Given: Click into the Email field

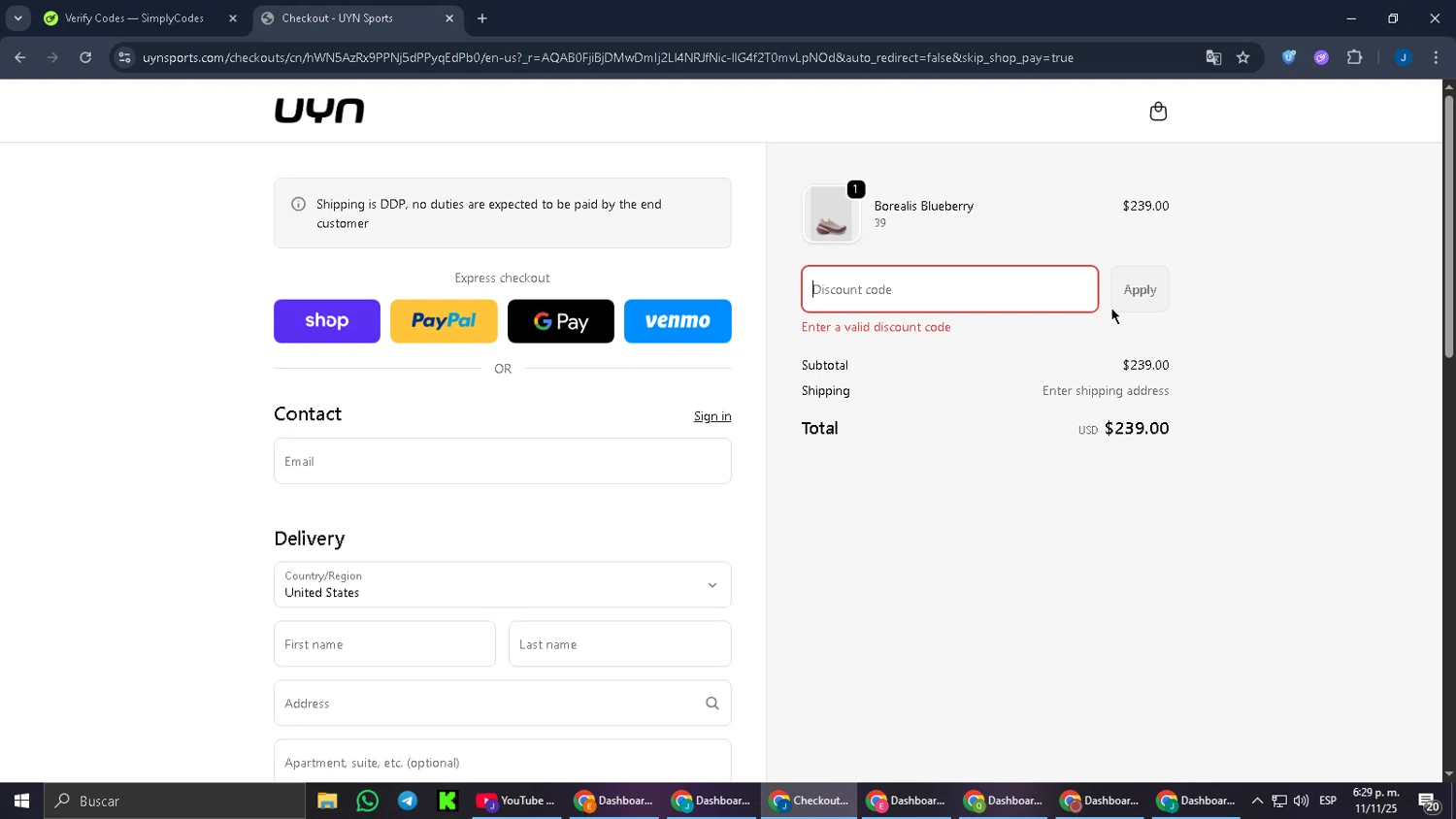Looking at the screenshot, I should (503, 461).
